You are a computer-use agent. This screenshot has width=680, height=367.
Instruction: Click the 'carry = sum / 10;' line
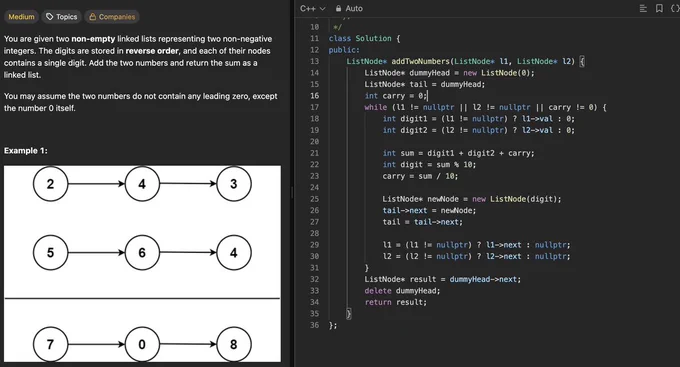pyautogui.click(x=420, y=176)
